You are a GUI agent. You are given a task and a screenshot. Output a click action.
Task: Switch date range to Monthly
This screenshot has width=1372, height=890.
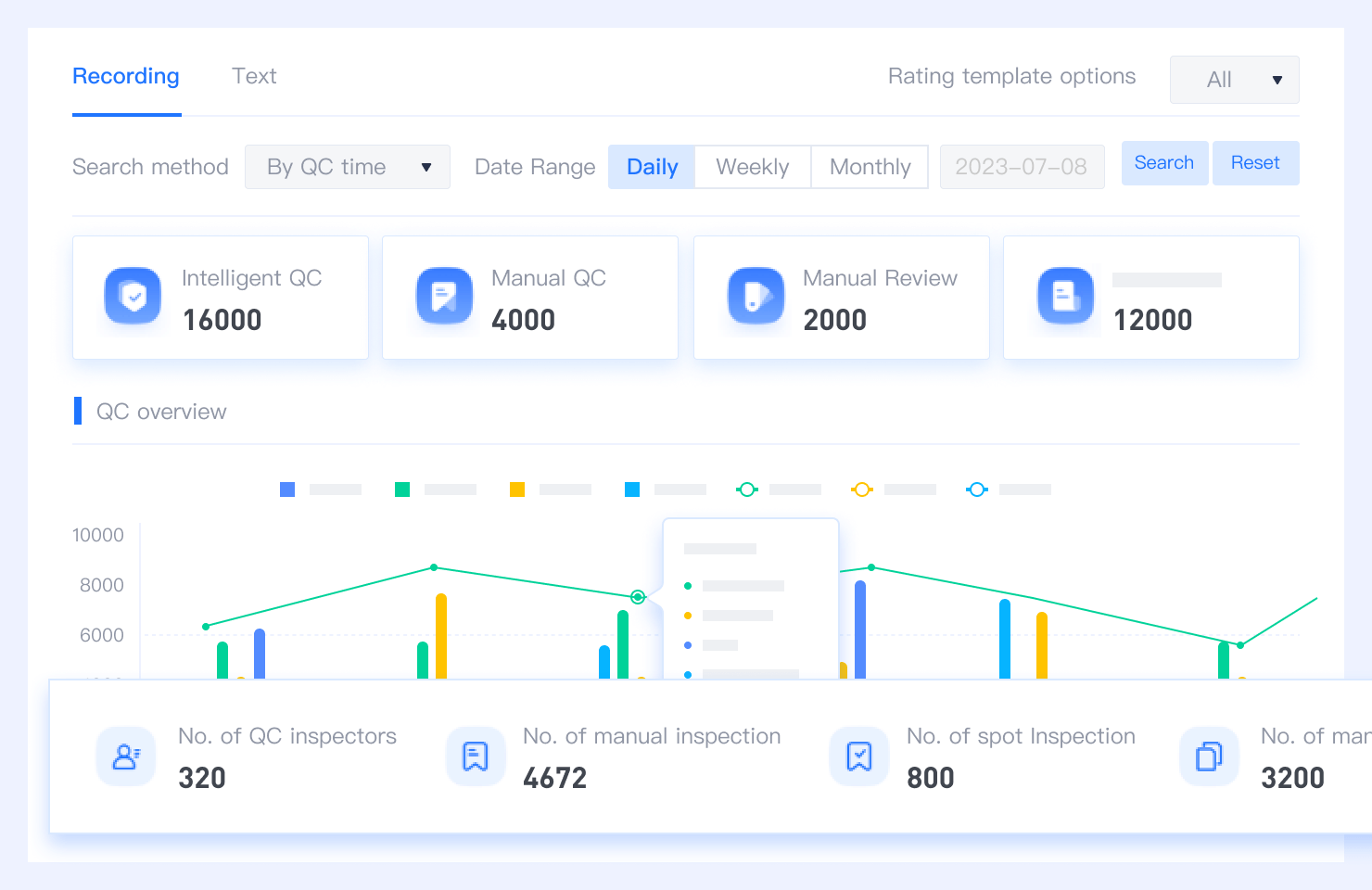870,167
